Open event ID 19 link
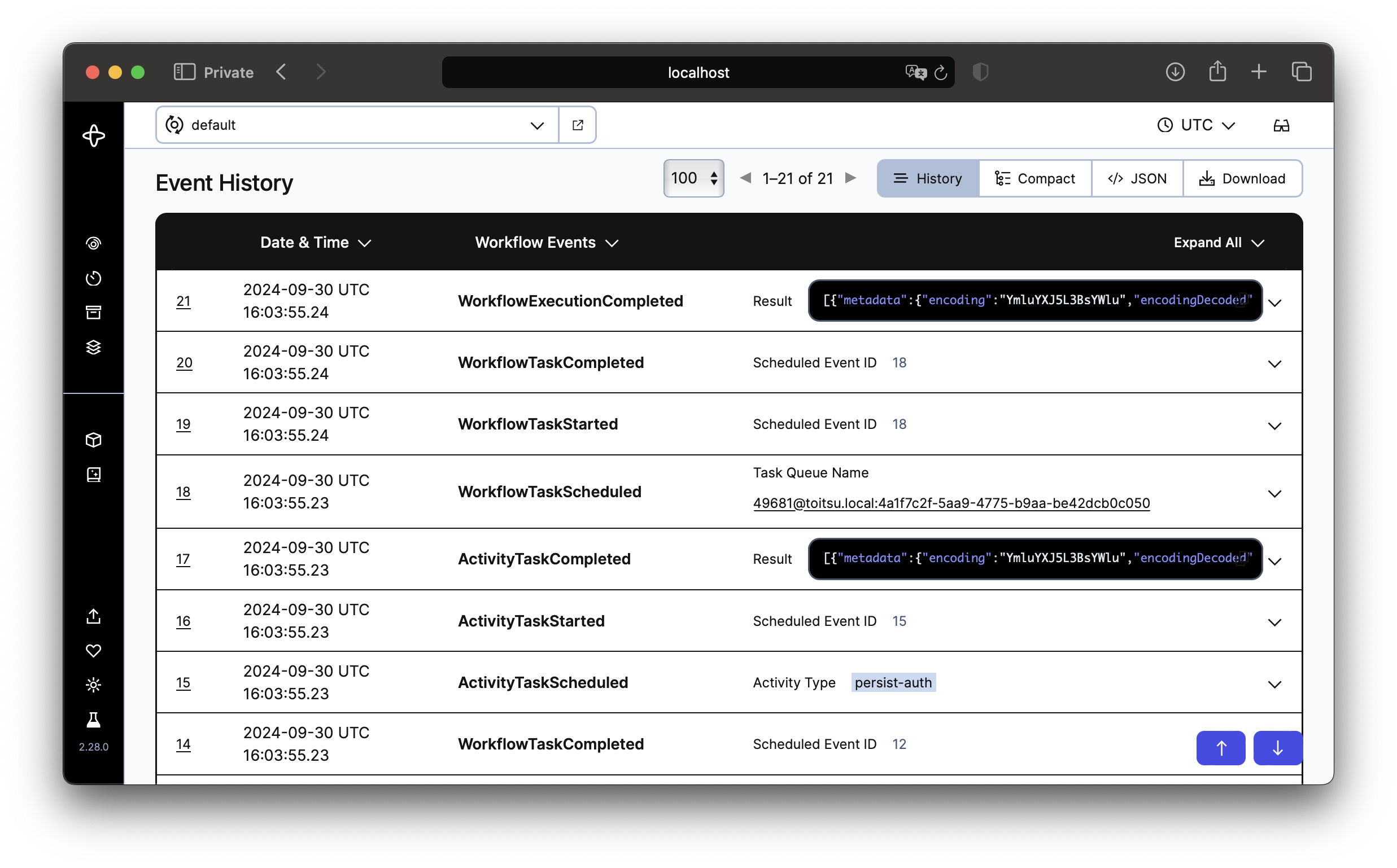Viewport: 1397px width, 868px height. 184,425
